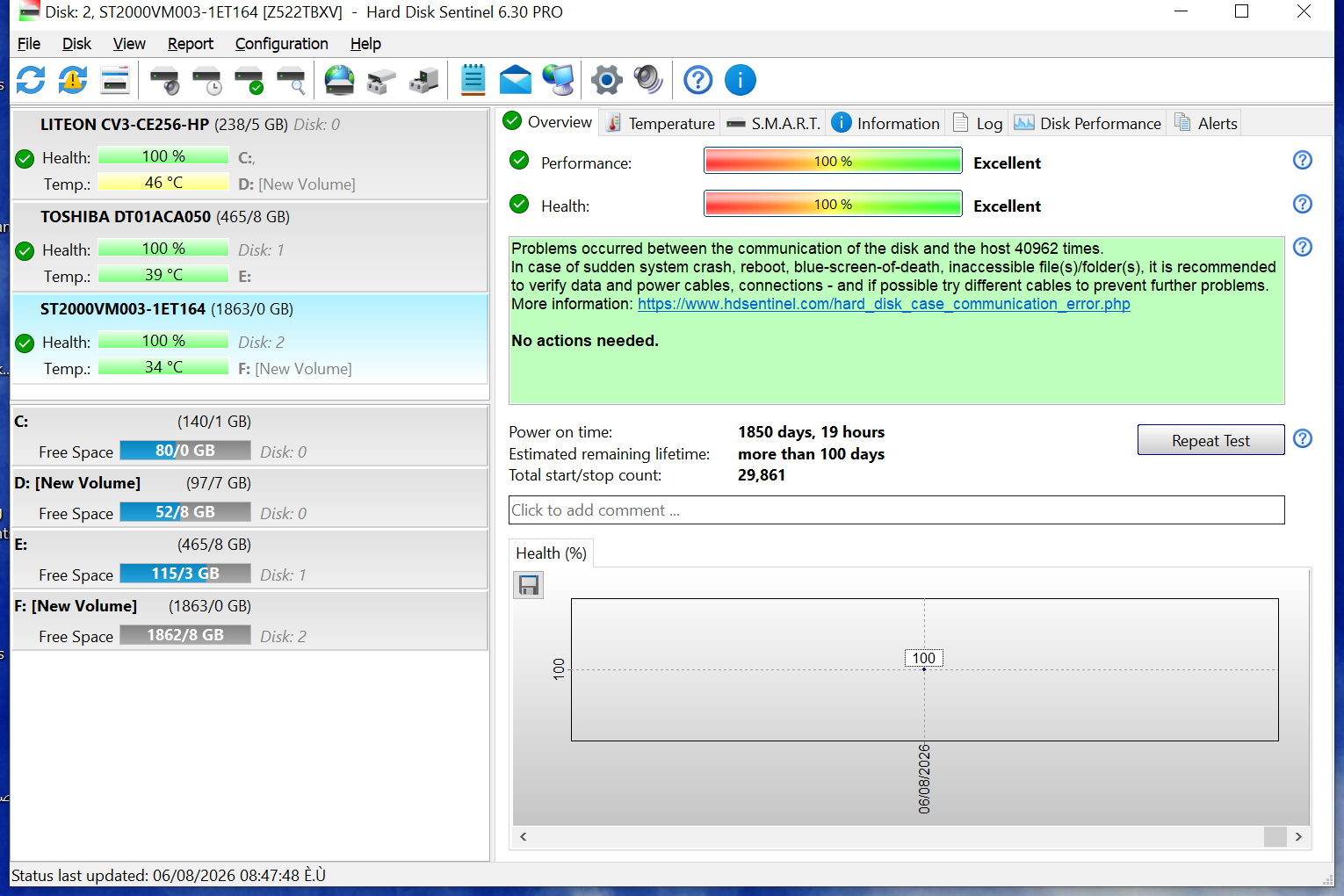This screenshot has width=1344, height=896.
Task: Click the Performance 100 % gradient bar
Action: [833, 161]
